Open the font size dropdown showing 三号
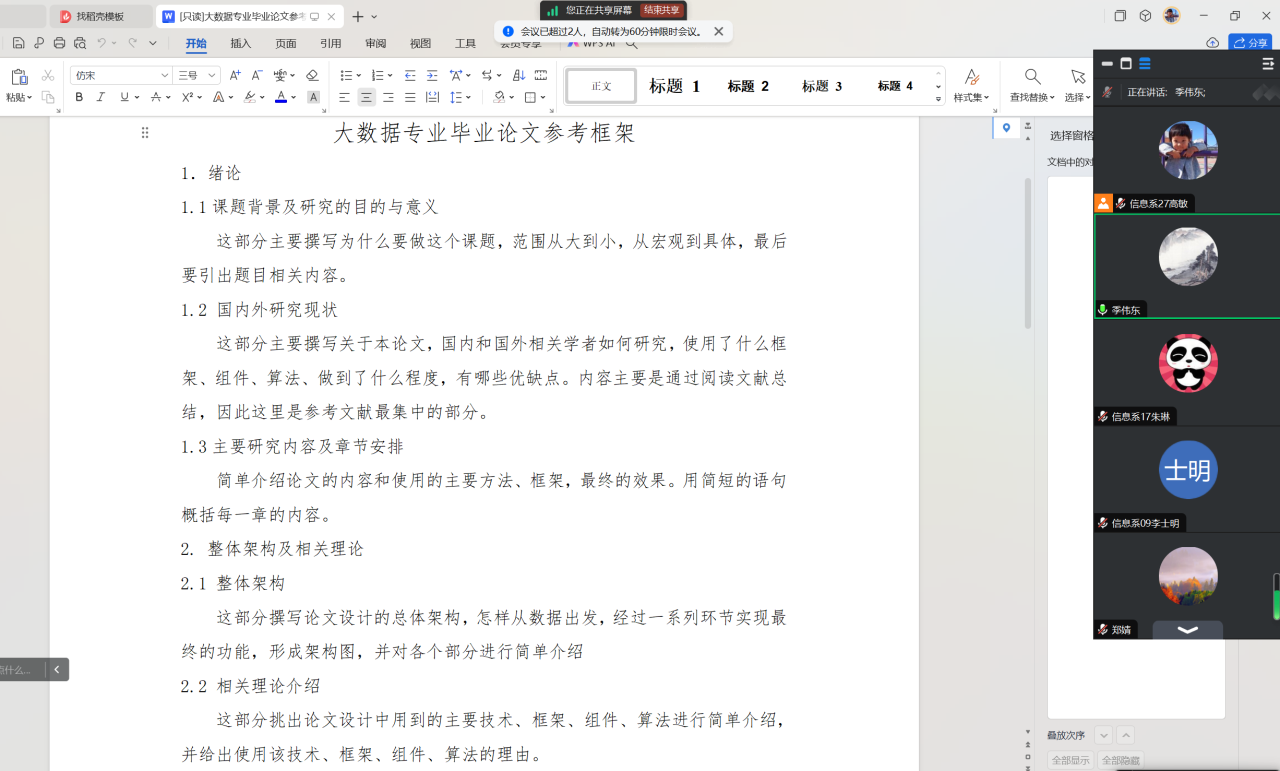Image resolution: width=1280 pixels, height=771 pixels. coord(197,75)
